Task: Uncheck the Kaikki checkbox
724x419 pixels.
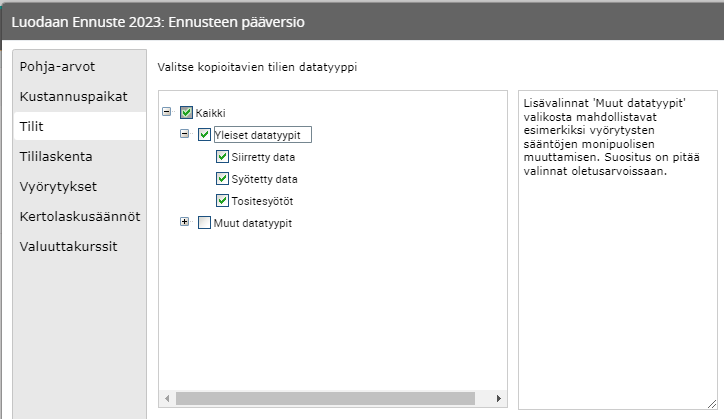Action: click(x=186, y=113)
